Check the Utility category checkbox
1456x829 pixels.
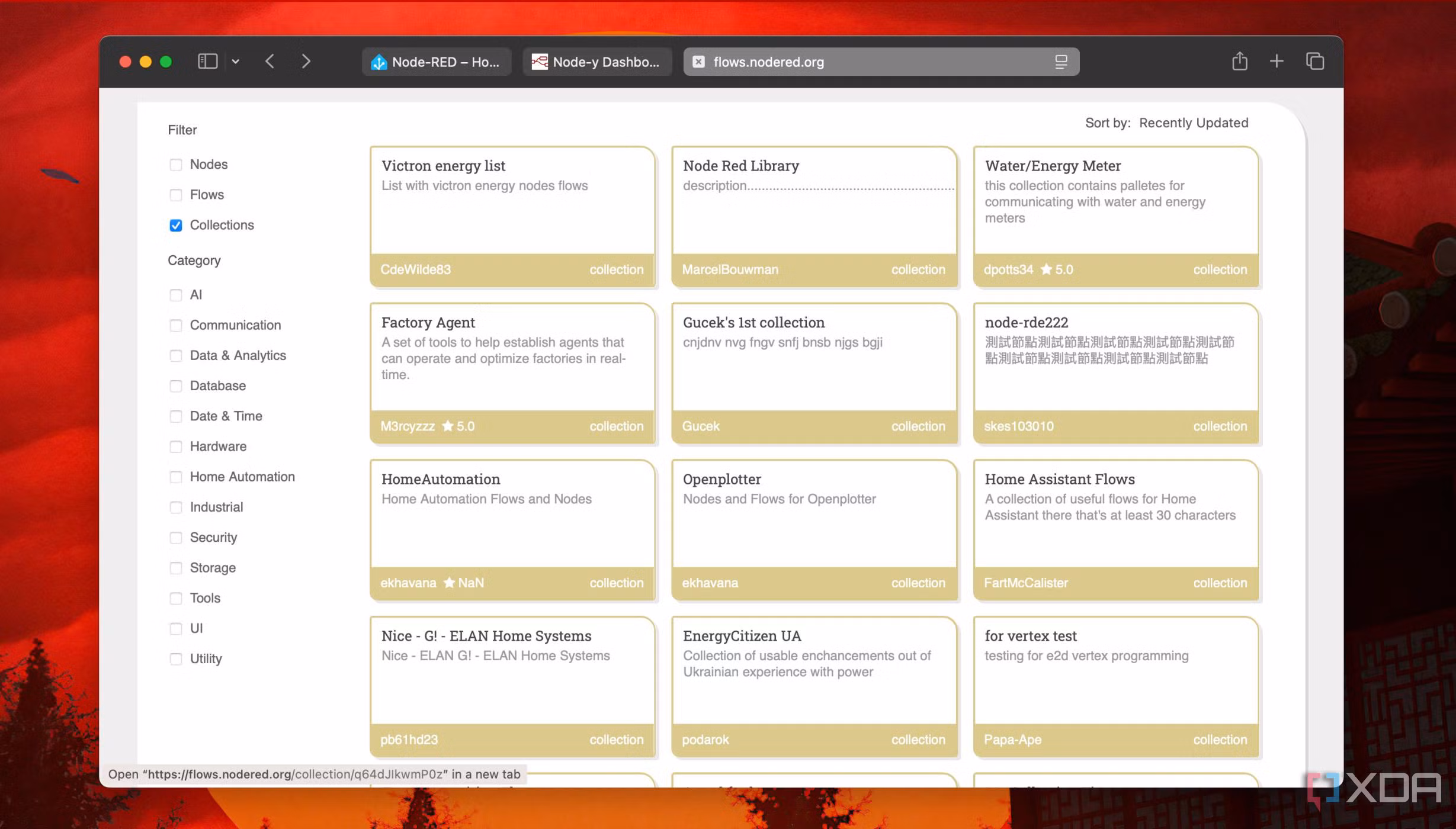click(x=175, y=658)
